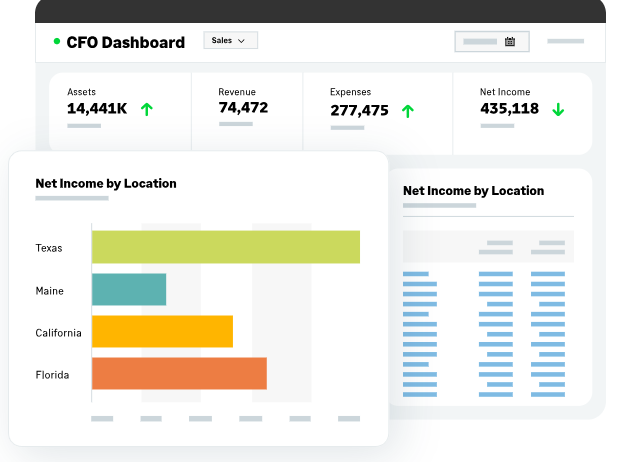
Task: Open the Sales dropdown
Action: tap(230, 41)
